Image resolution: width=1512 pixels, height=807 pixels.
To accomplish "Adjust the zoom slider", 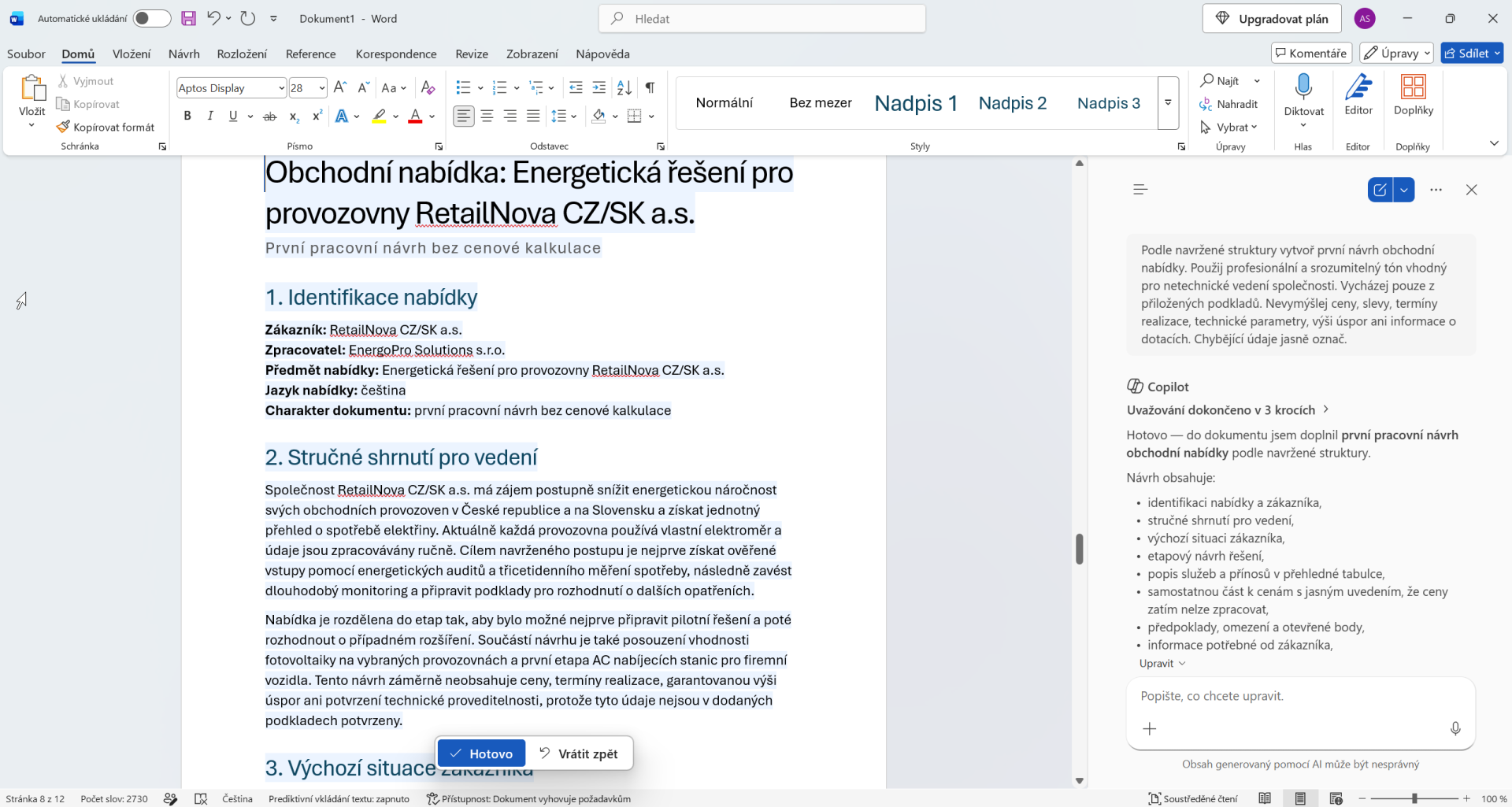I will coord(1414,798).
